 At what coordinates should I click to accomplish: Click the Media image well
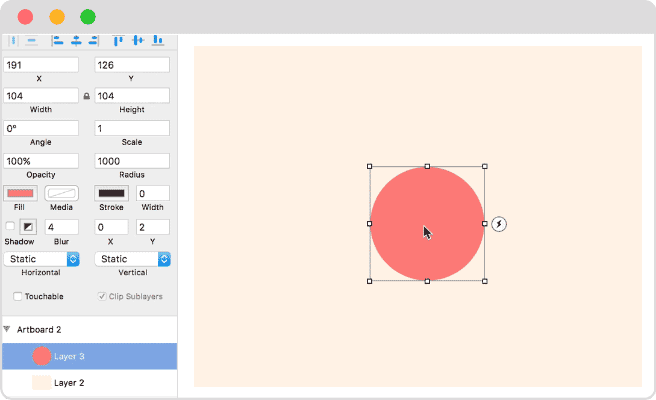coord(62,193)
